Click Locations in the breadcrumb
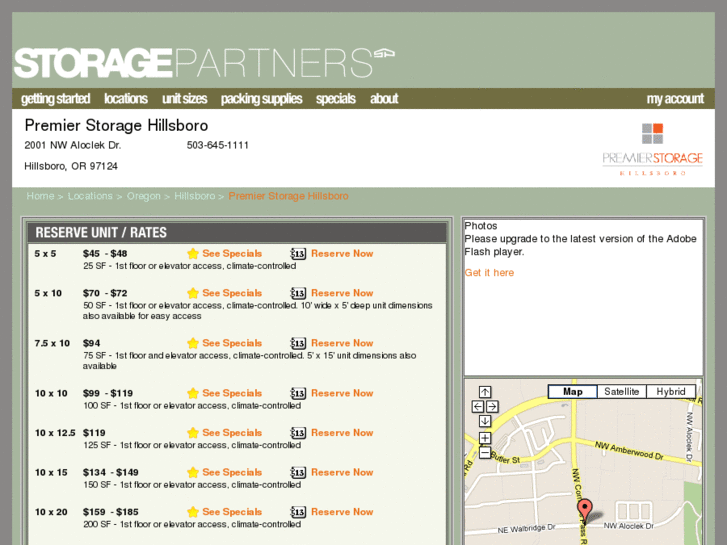 (90, 196)
